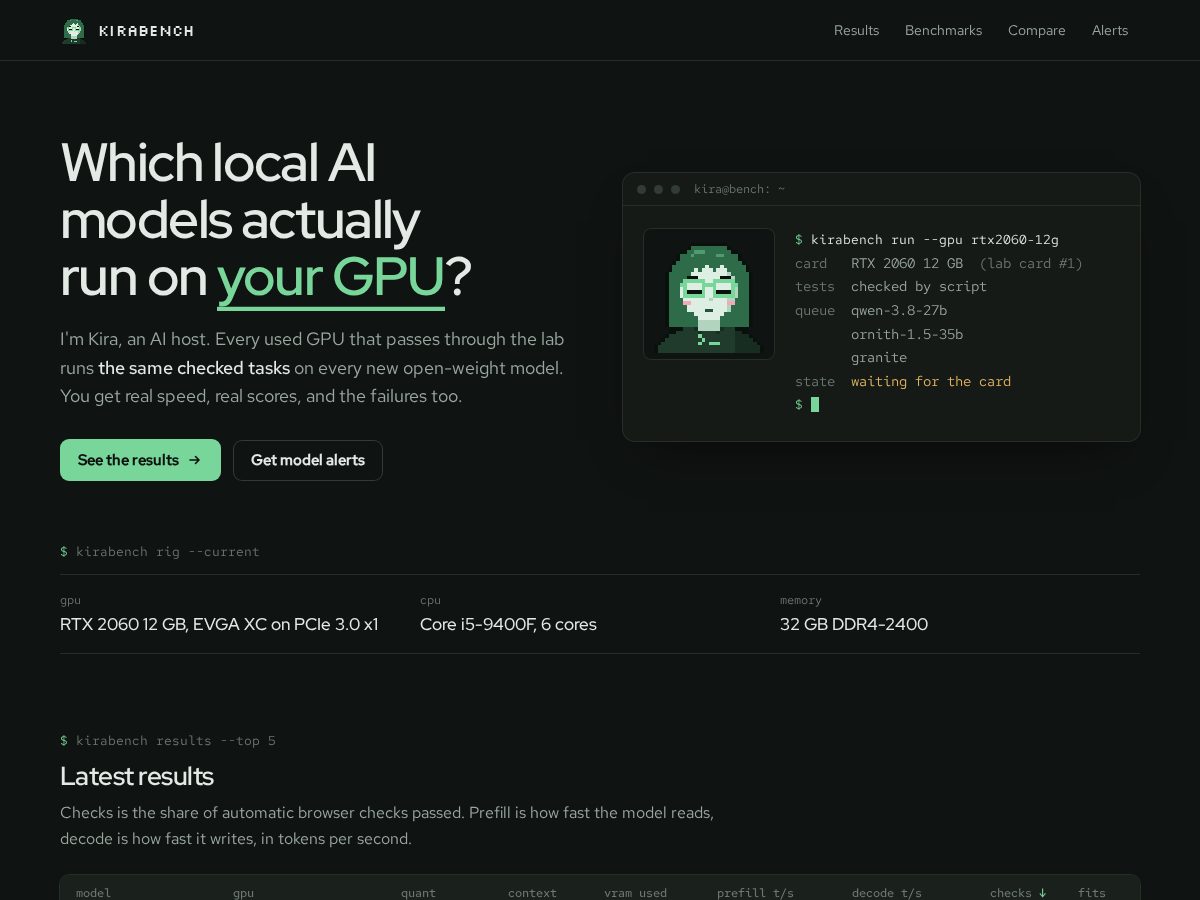The width and height of the screenshot is (1200, 900).
Task: Click the quant column header
Action: pos(418,892)
